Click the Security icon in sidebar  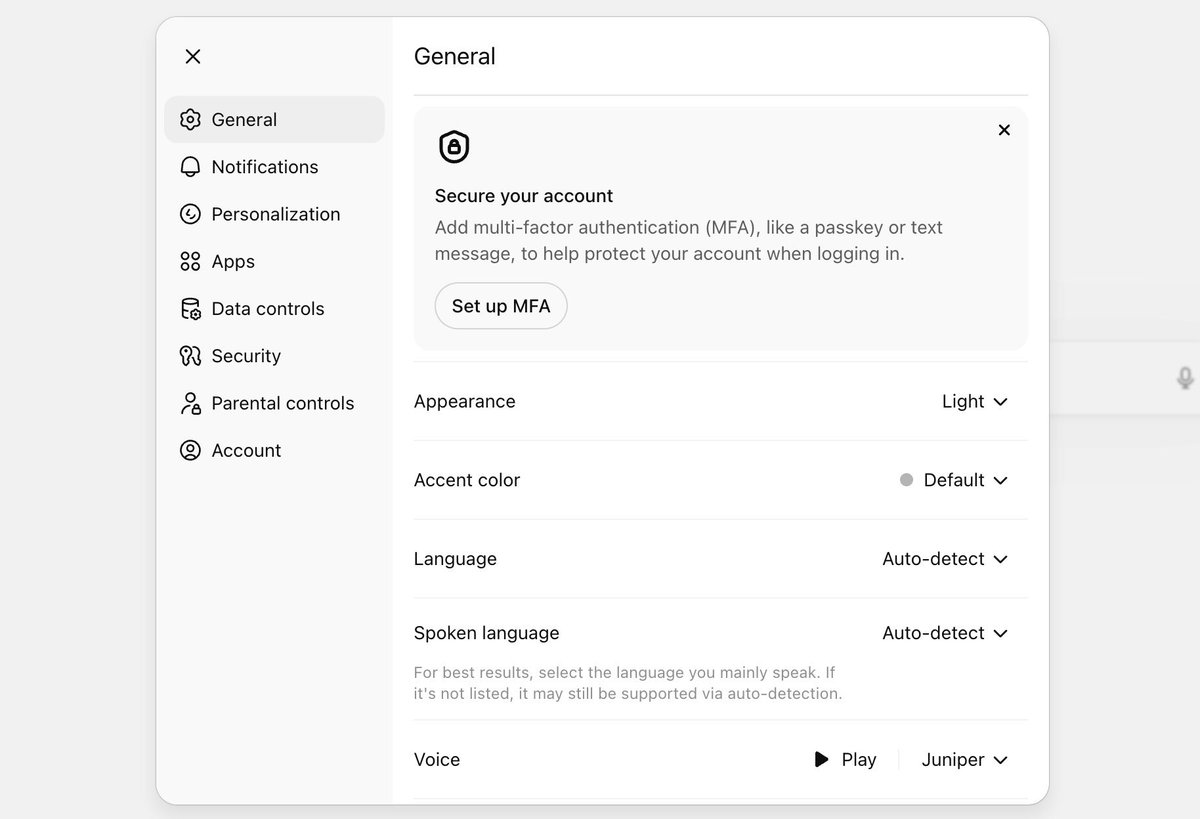[190, 356]
